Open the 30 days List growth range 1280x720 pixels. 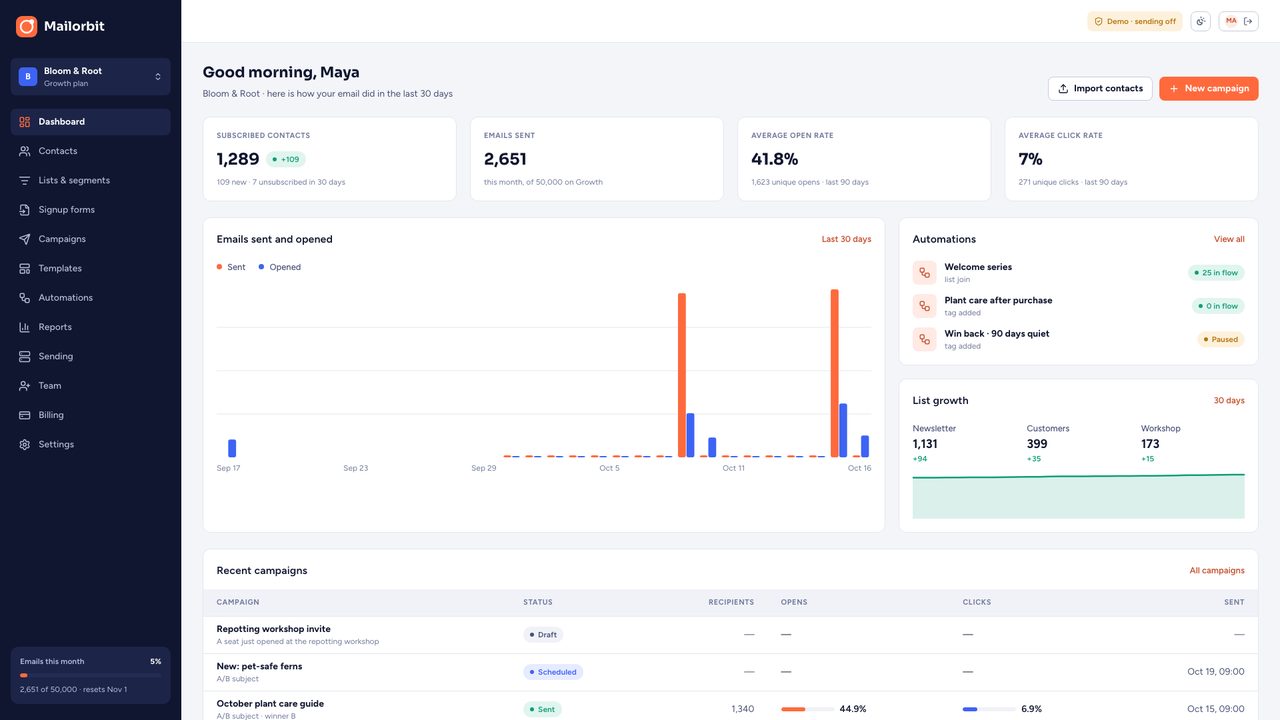(1229, 400)
